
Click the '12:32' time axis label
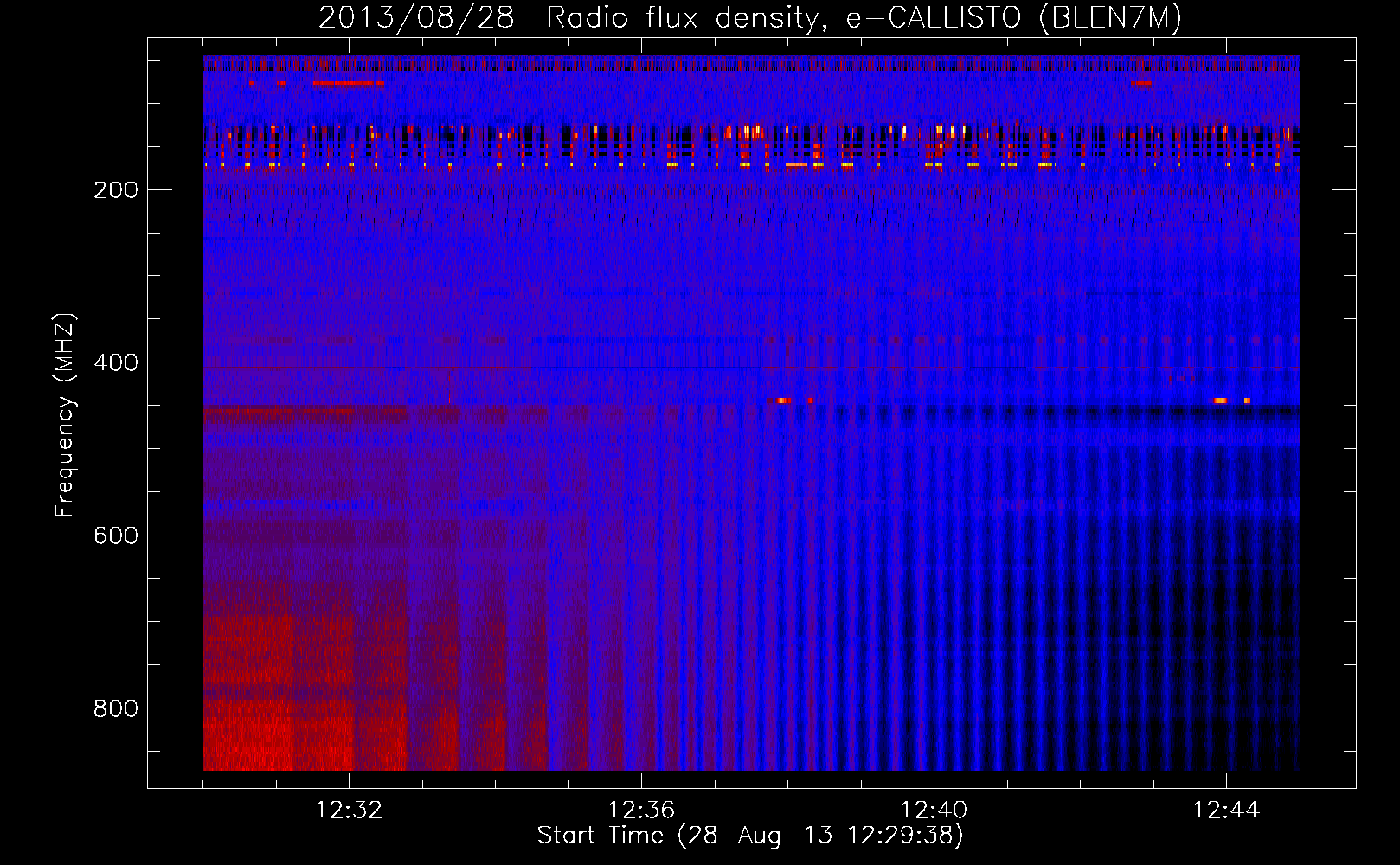click(349, 811)
